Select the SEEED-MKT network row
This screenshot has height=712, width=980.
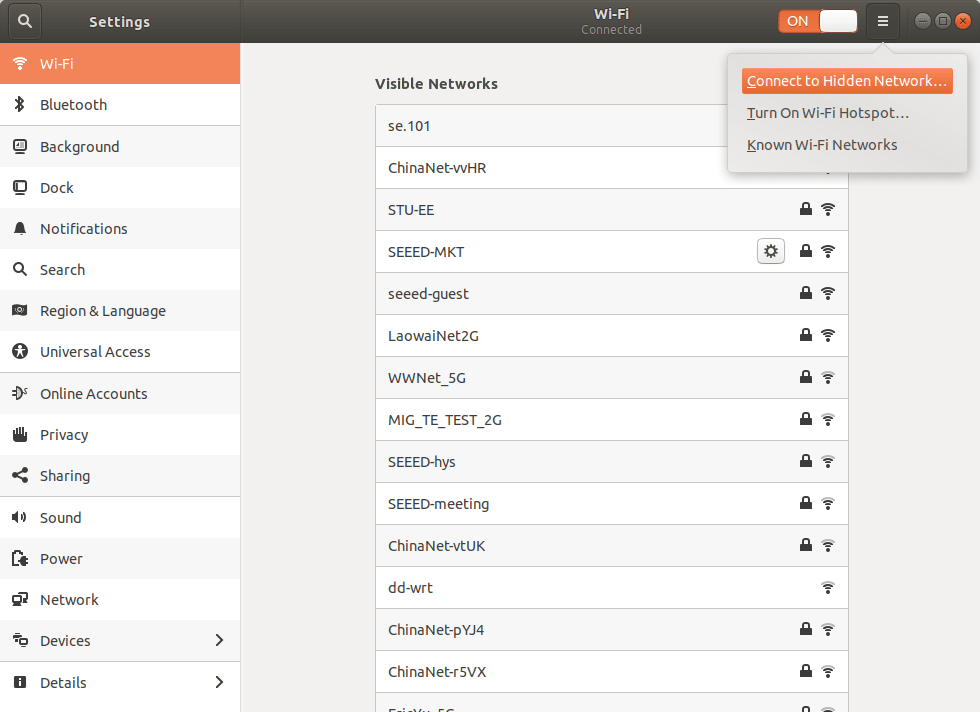click(612, 251)
